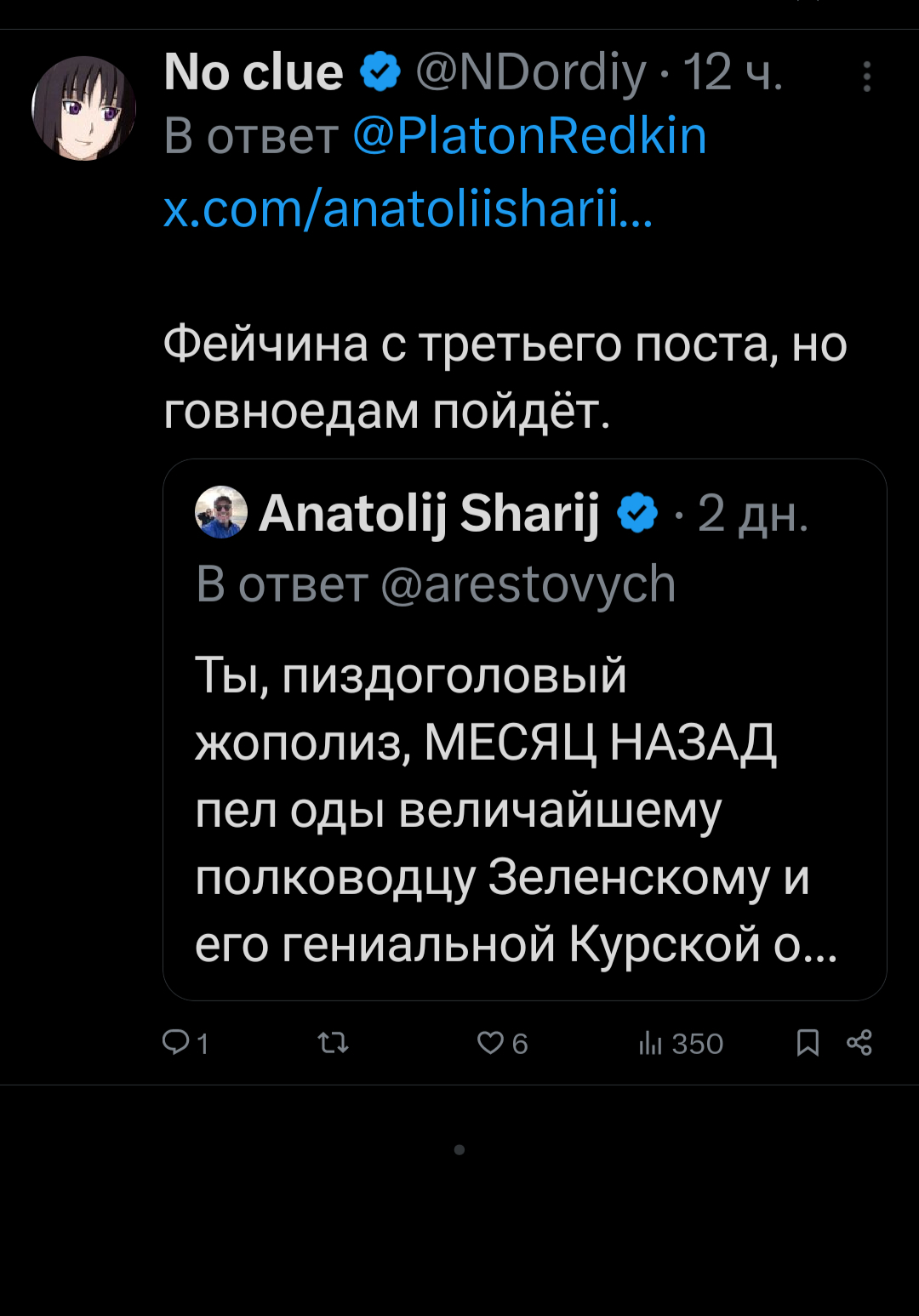
Task: Open the @PlatonRedkin mention link
Action: (x=529, y=136)
